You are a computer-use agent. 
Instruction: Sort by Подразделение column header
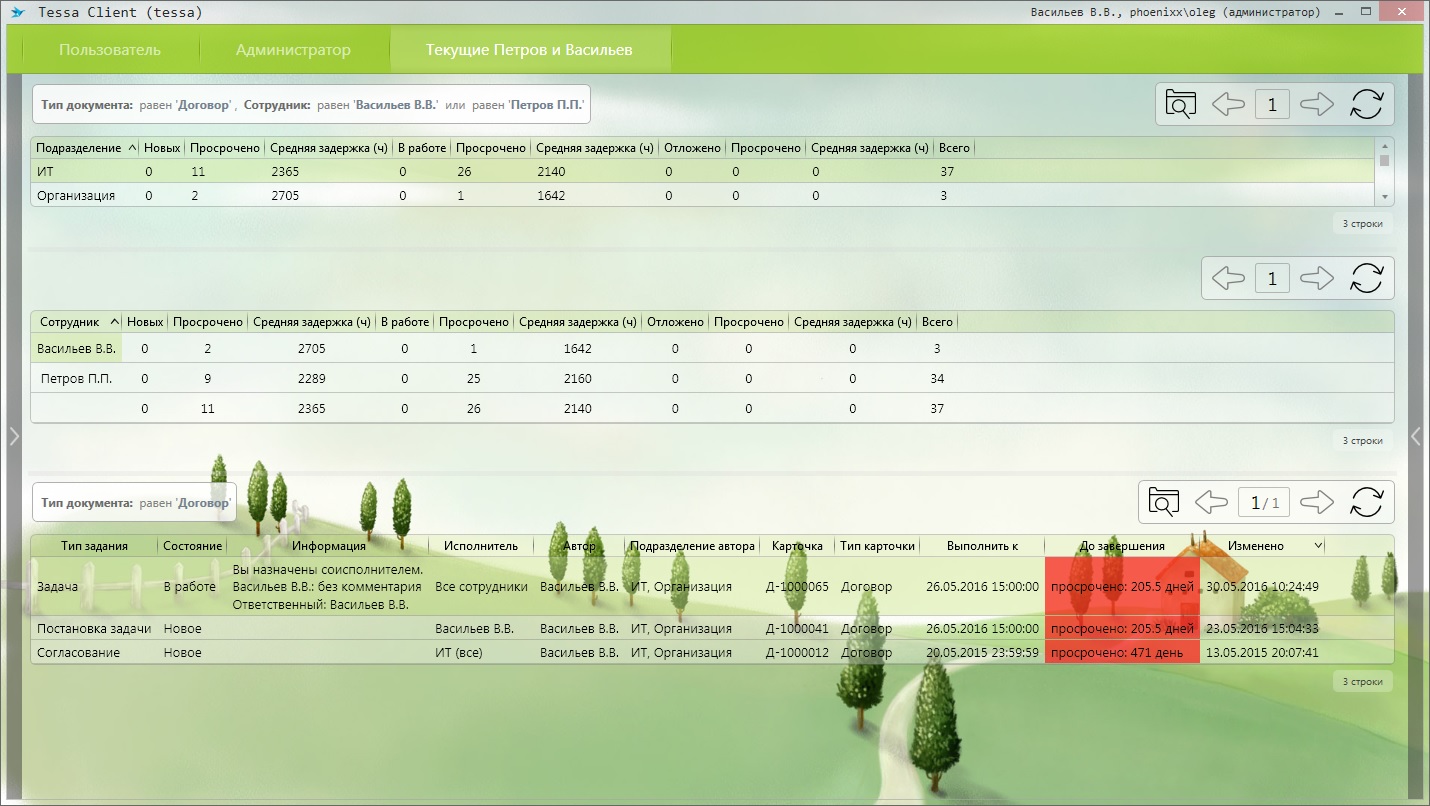coord(85,148)
